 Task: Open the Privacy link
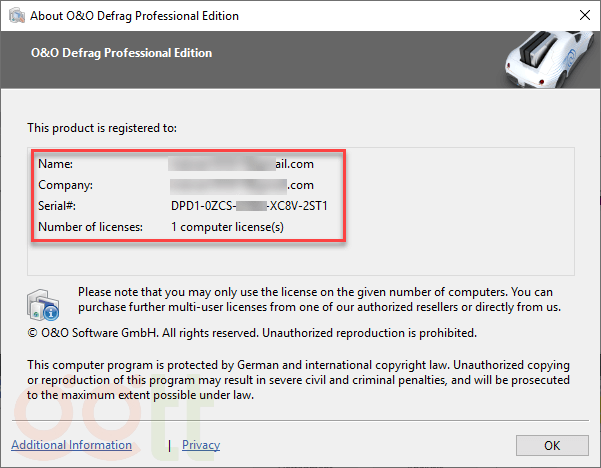[201, 445]
